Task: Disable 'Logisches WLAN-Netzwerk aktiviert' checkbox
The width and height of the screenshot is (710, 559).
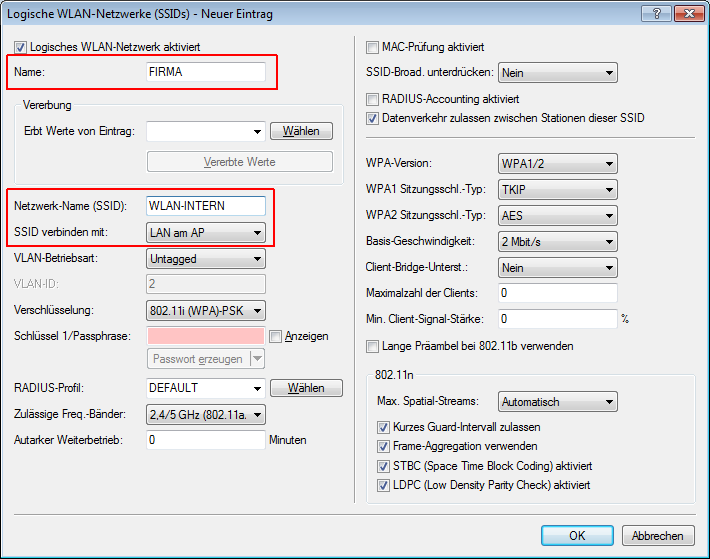Action: click(x=21, y=47)
